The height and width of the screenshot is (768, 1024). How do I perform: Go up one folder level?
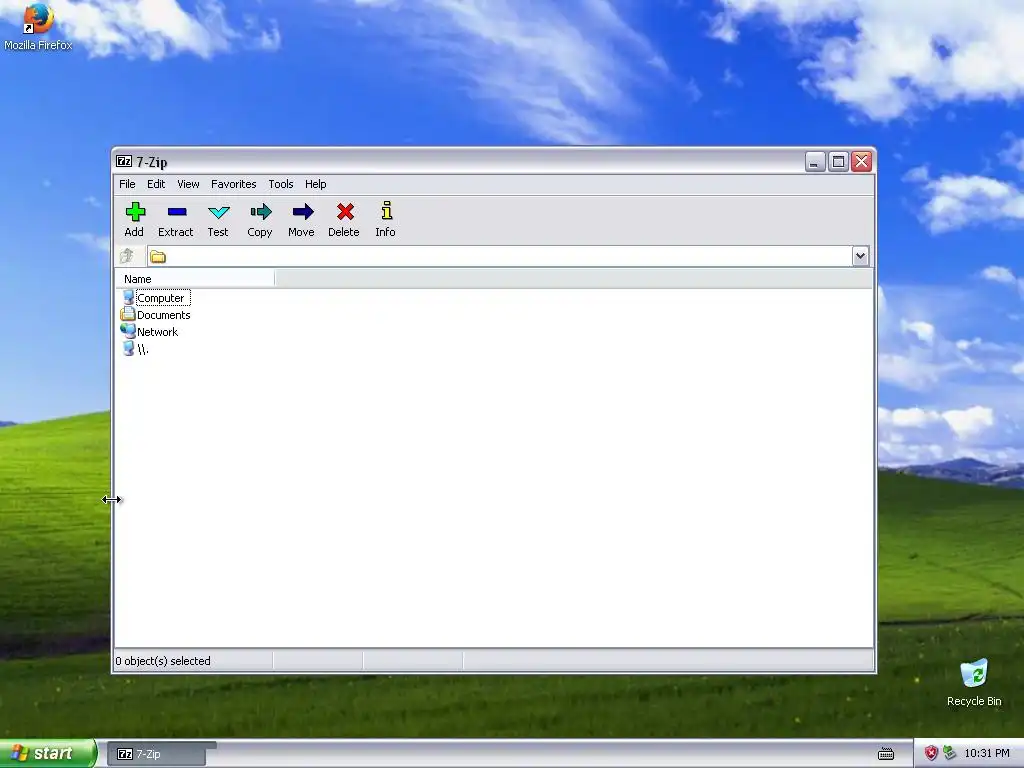127,256
